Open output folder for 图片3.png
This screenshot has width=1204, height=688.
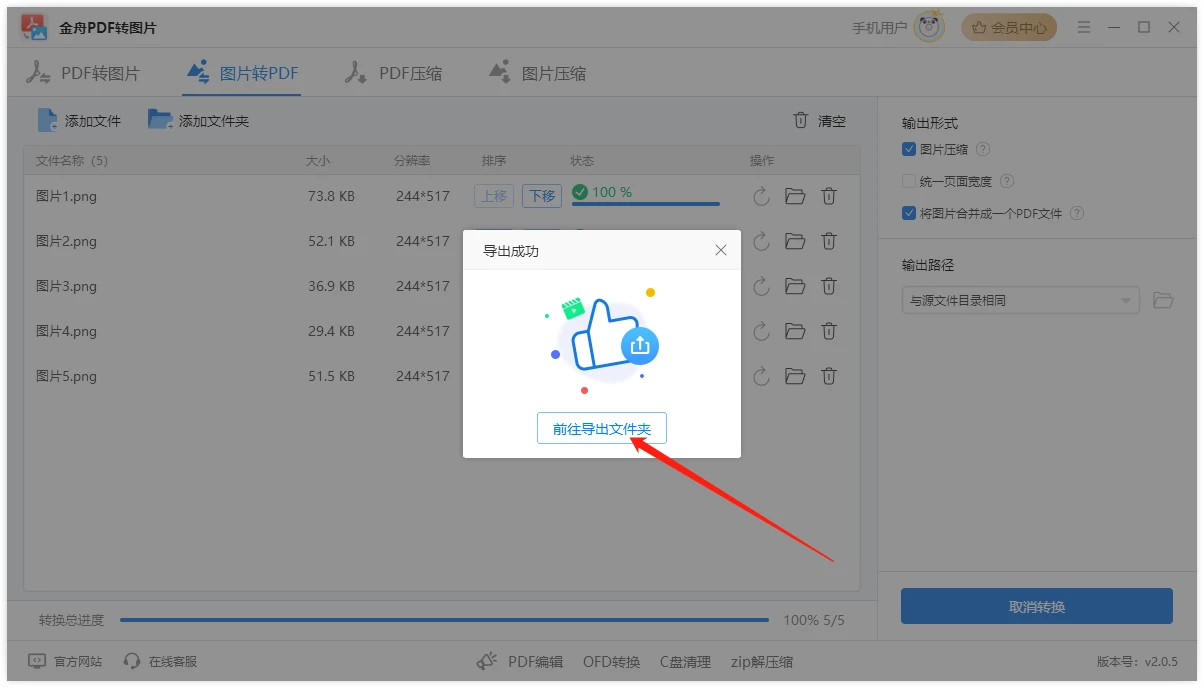point(795,286)
